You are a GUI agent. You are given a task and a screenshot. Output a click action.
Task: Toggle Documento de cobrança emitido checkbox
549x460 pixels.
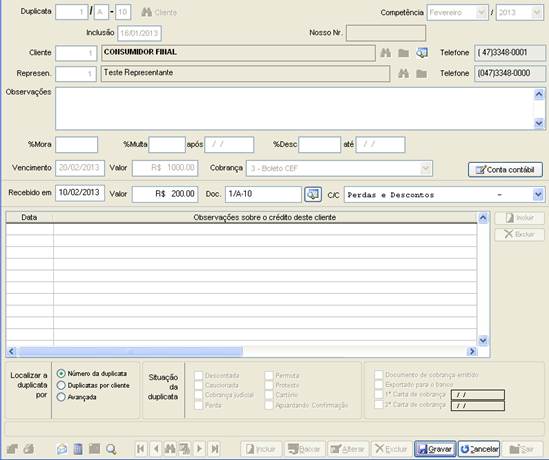point(378,375)
